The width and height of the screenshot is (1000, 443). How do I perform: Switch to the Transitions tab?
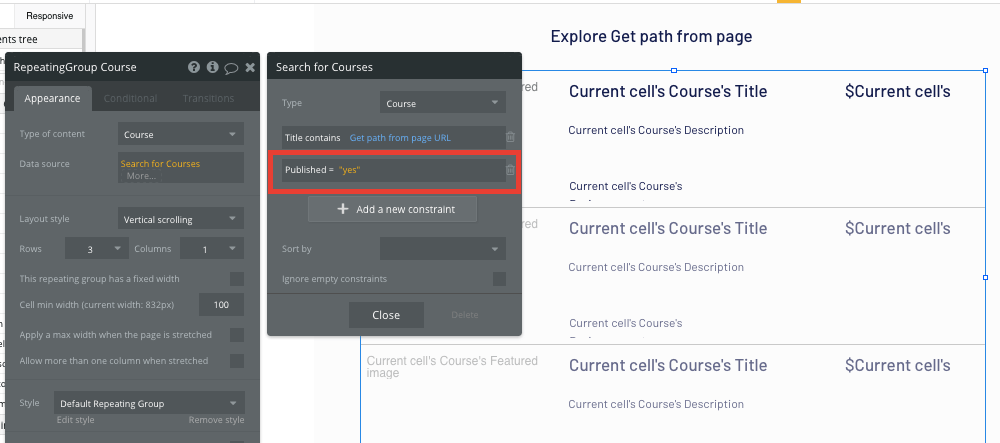(x=208, y=98)
